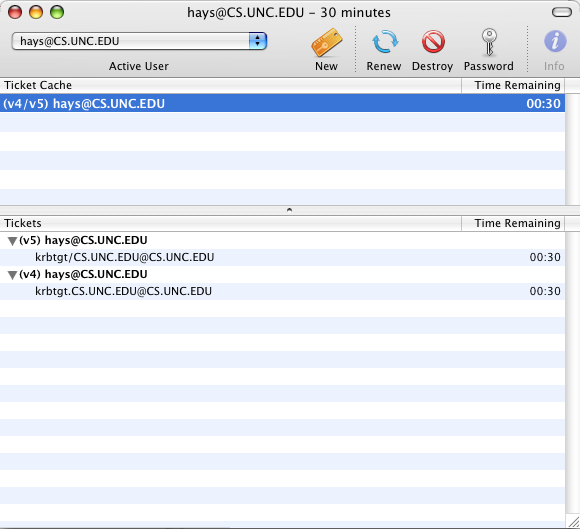Image resolution: width=580 pixels, height=529 pixels.
Task: Click the pane splitter handle arrow
Action: [x=289, y=210]
